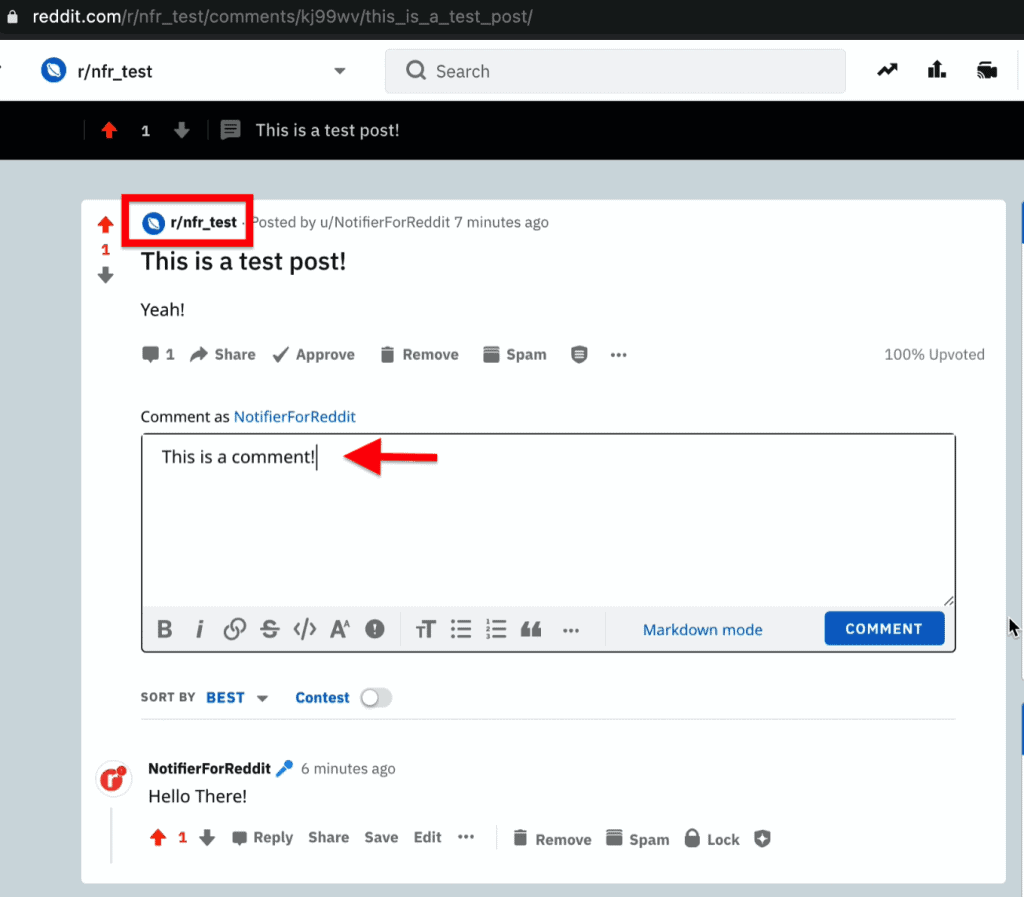Open r/nfr_test link above the post title

pyautogui.click(x=203, y=223)
